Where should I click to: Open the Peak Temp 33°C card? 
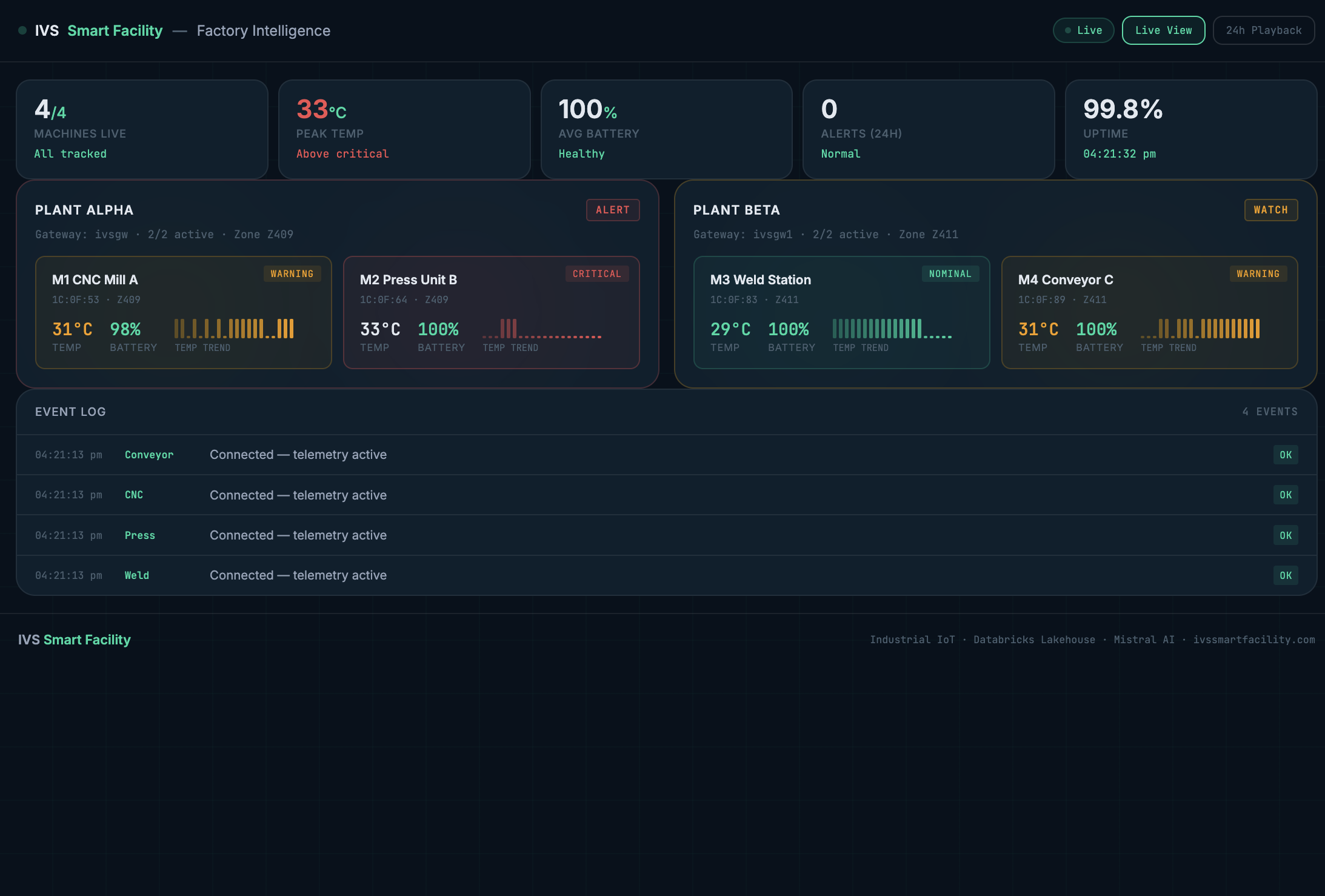[404, 129]
